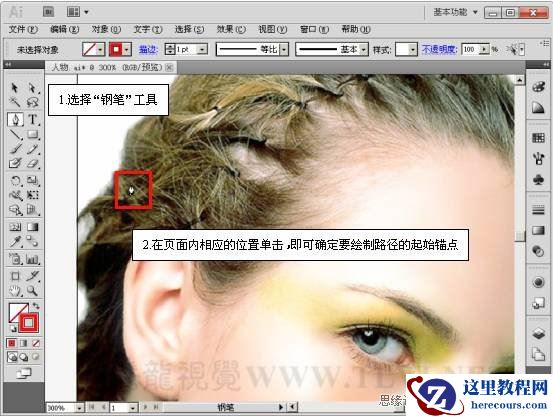
Task: Choose the Hand tool
Action: [15, 291]
